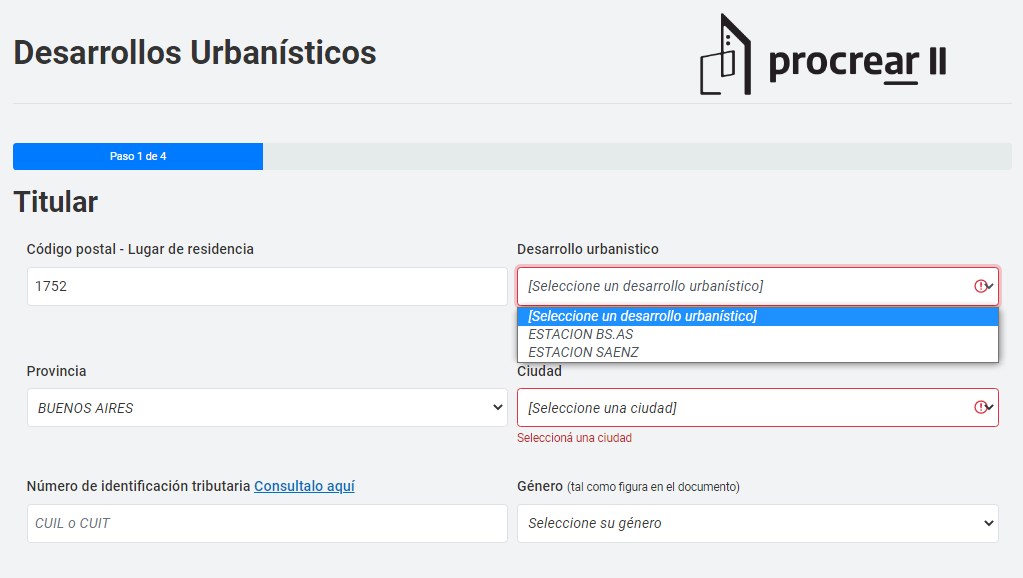Click the blue 'Paso 1 de 4' progress bar
The image size is (1023, 578).
138,156
